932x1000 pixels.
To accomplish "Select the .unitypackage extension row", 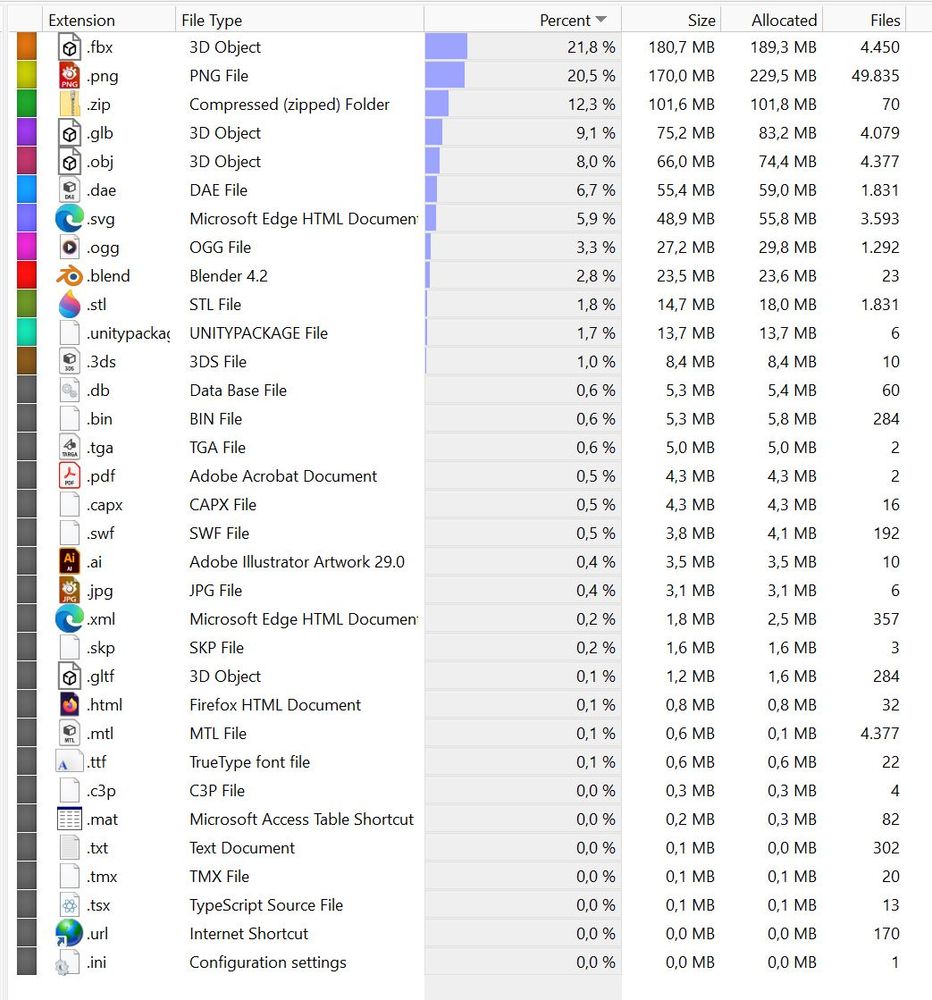I will tap(458, 333).
